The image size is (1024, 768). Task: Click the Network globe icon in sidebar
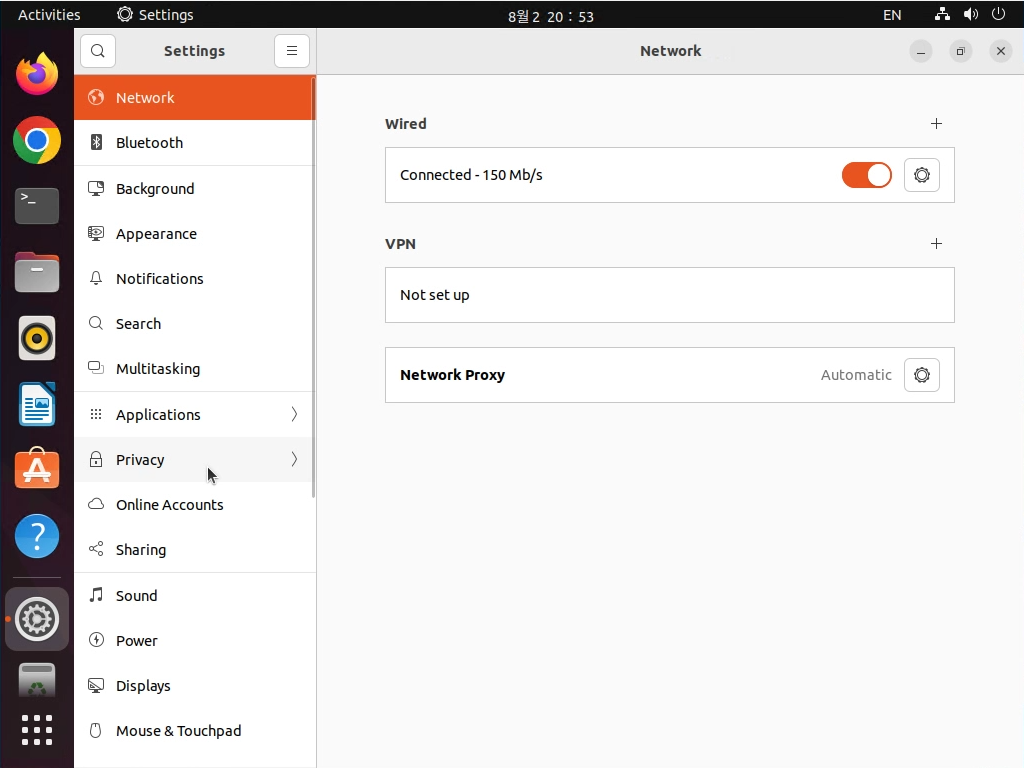96,97
